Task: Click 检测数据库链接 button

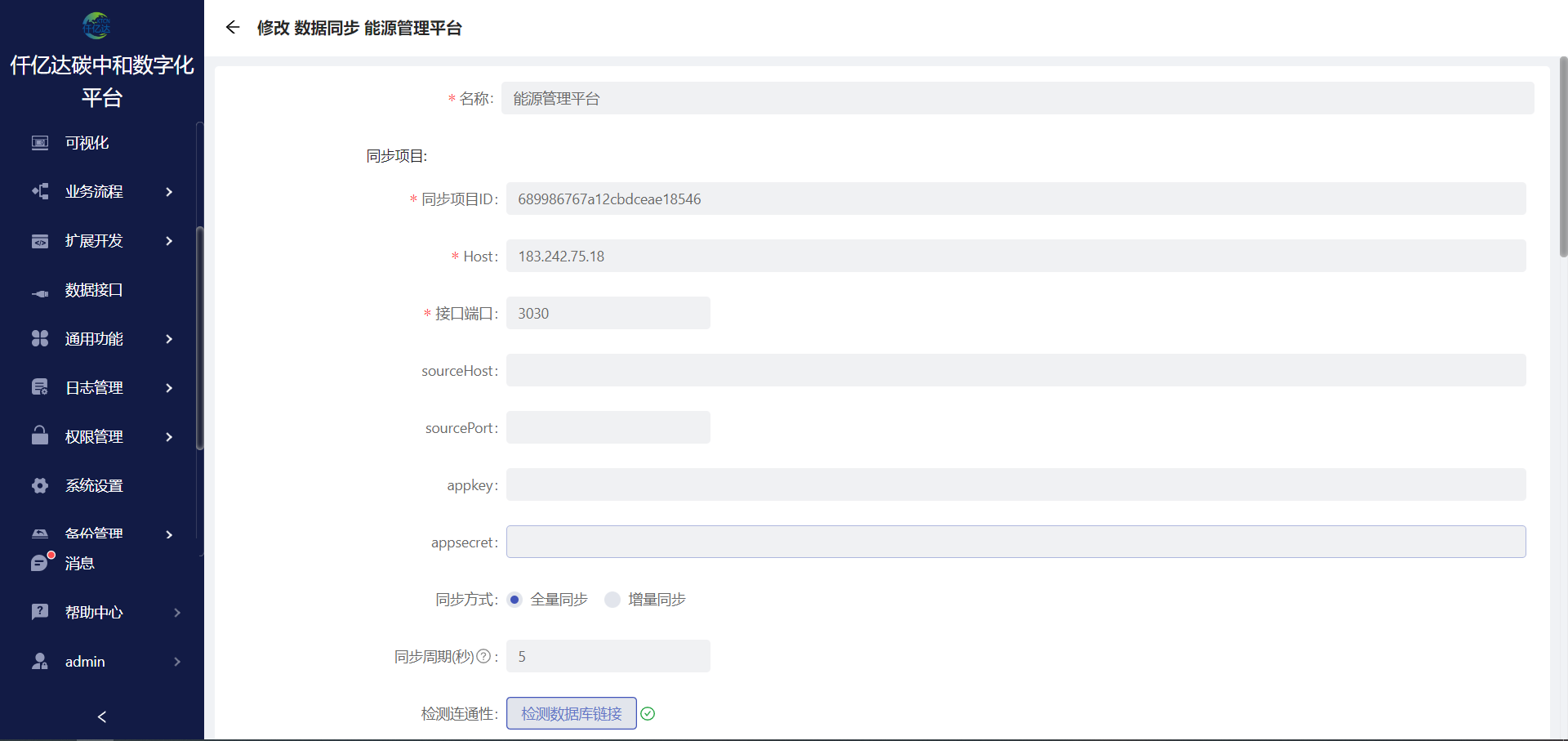Action: [572, 713]
